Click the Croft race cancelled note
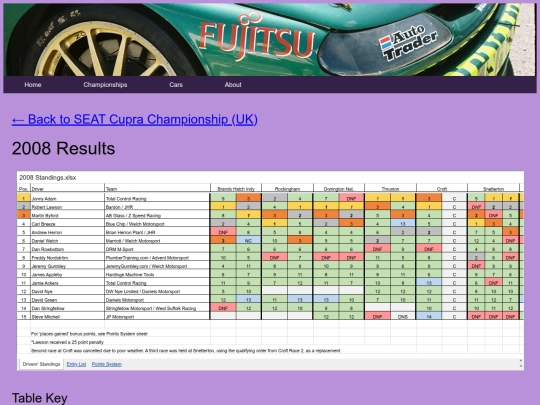 pos(186,351)
